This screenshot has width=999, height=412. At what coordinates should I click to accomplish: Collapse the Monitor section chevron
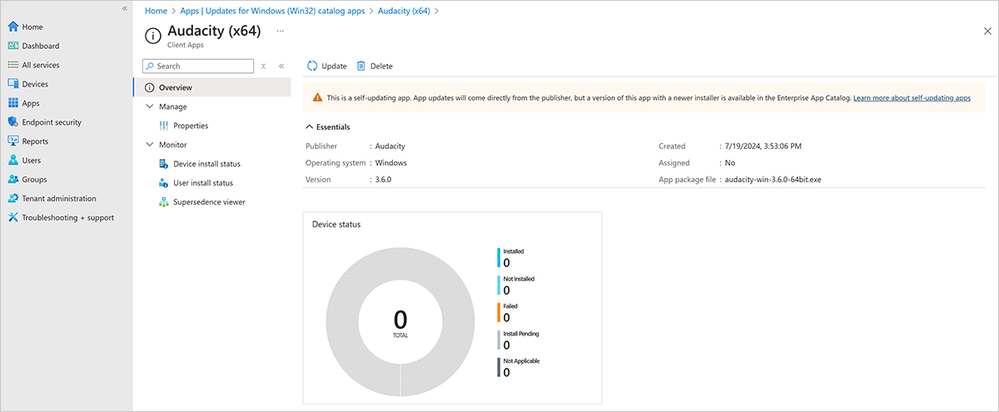tap(150, 145)
